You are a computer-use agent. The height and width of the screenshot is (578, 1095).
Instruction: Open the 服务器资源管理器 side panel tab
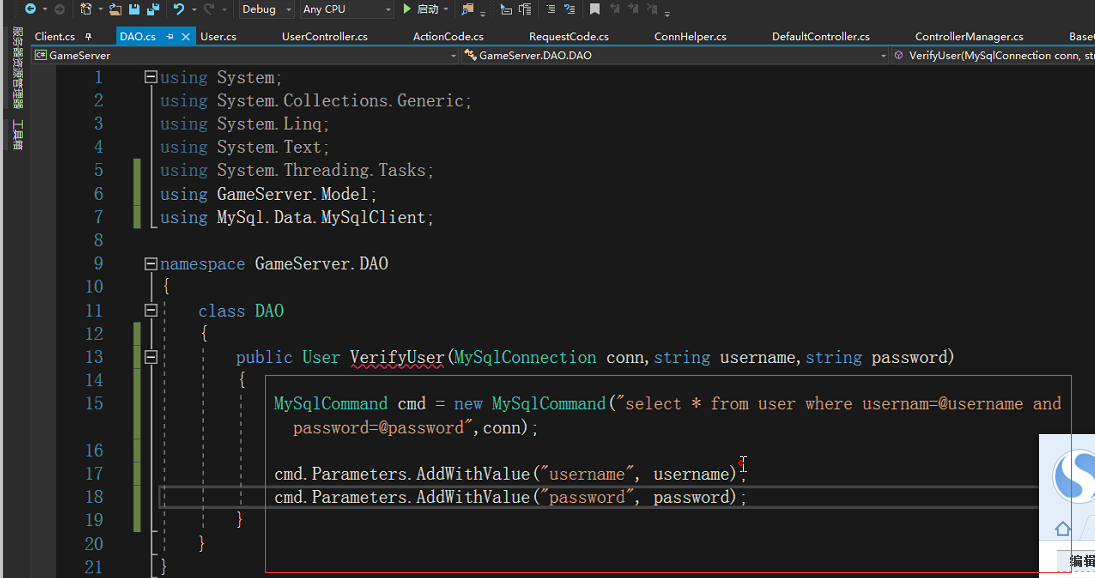[x=18, y=68]
